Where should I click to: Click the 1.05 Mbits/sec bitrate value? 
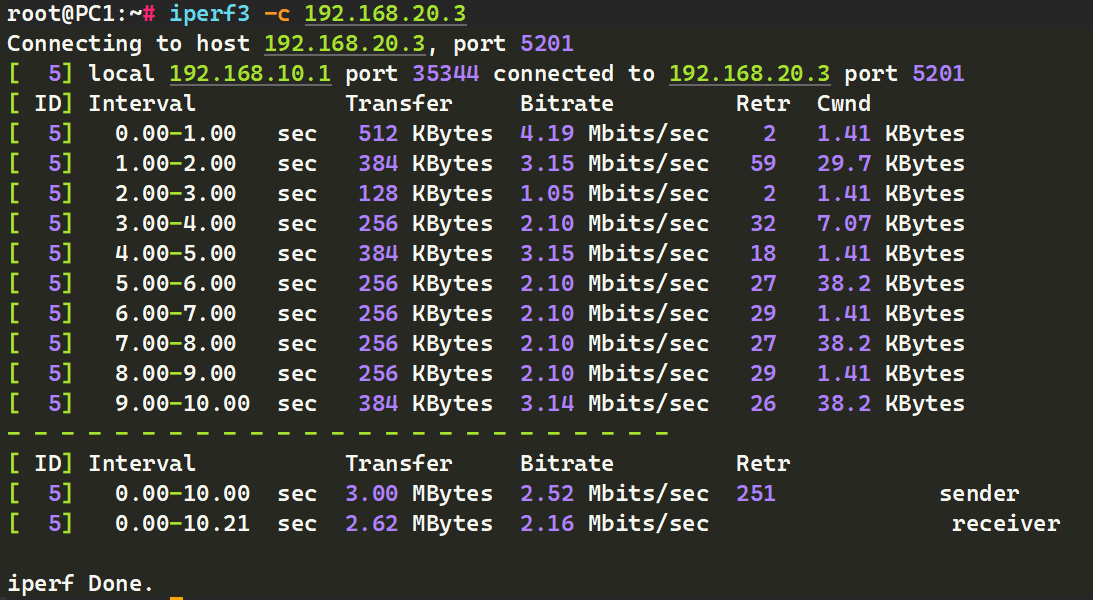click(x=615, y=193)
